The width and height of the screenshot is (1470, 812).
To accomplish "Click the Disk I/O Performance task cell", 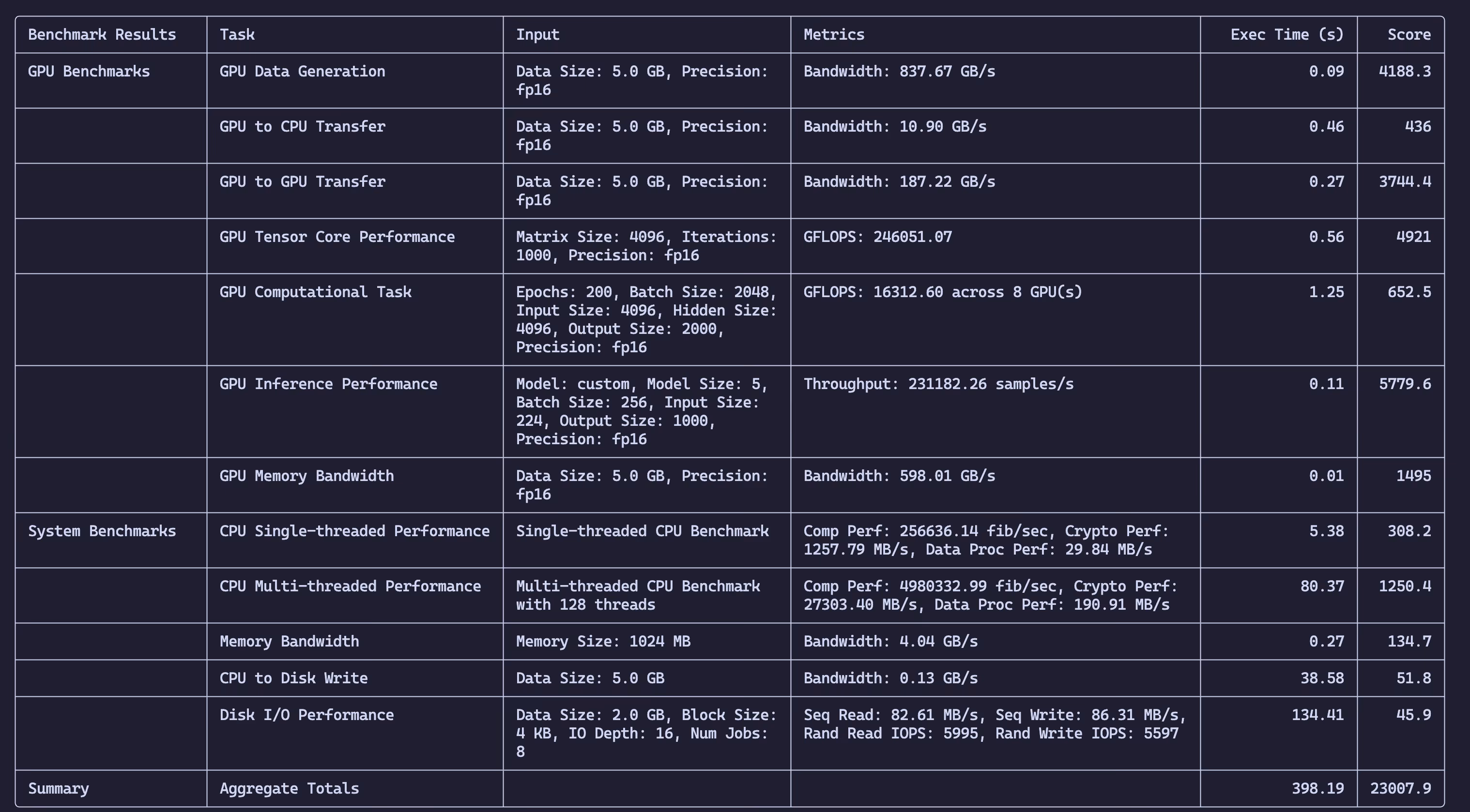I will tap(306, 715).
